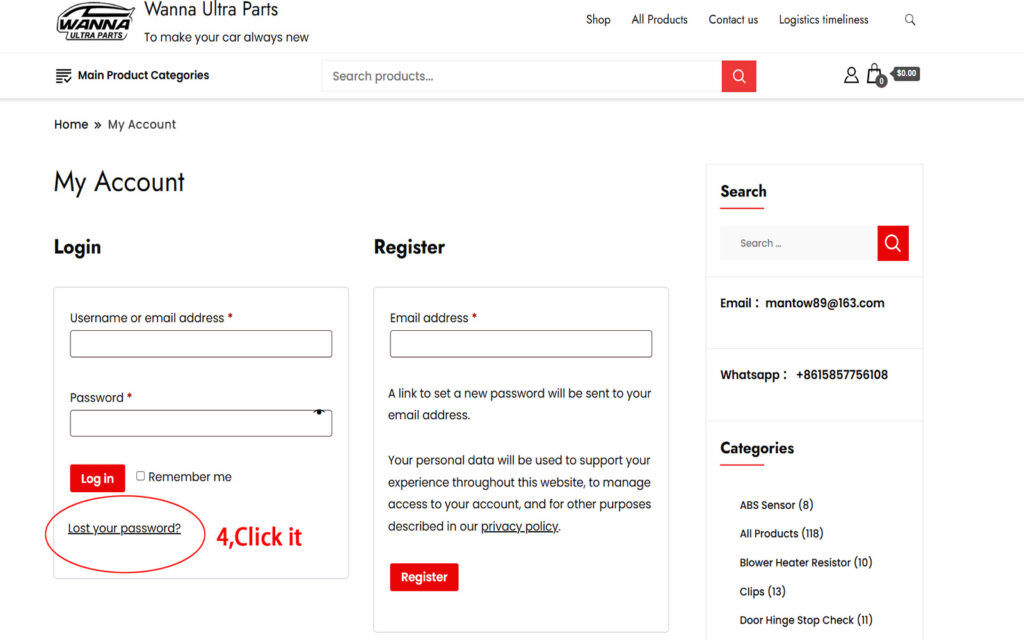The image size is (1024, 640).
Task: Click the Lost your password link
Action: tap(124, 528)
